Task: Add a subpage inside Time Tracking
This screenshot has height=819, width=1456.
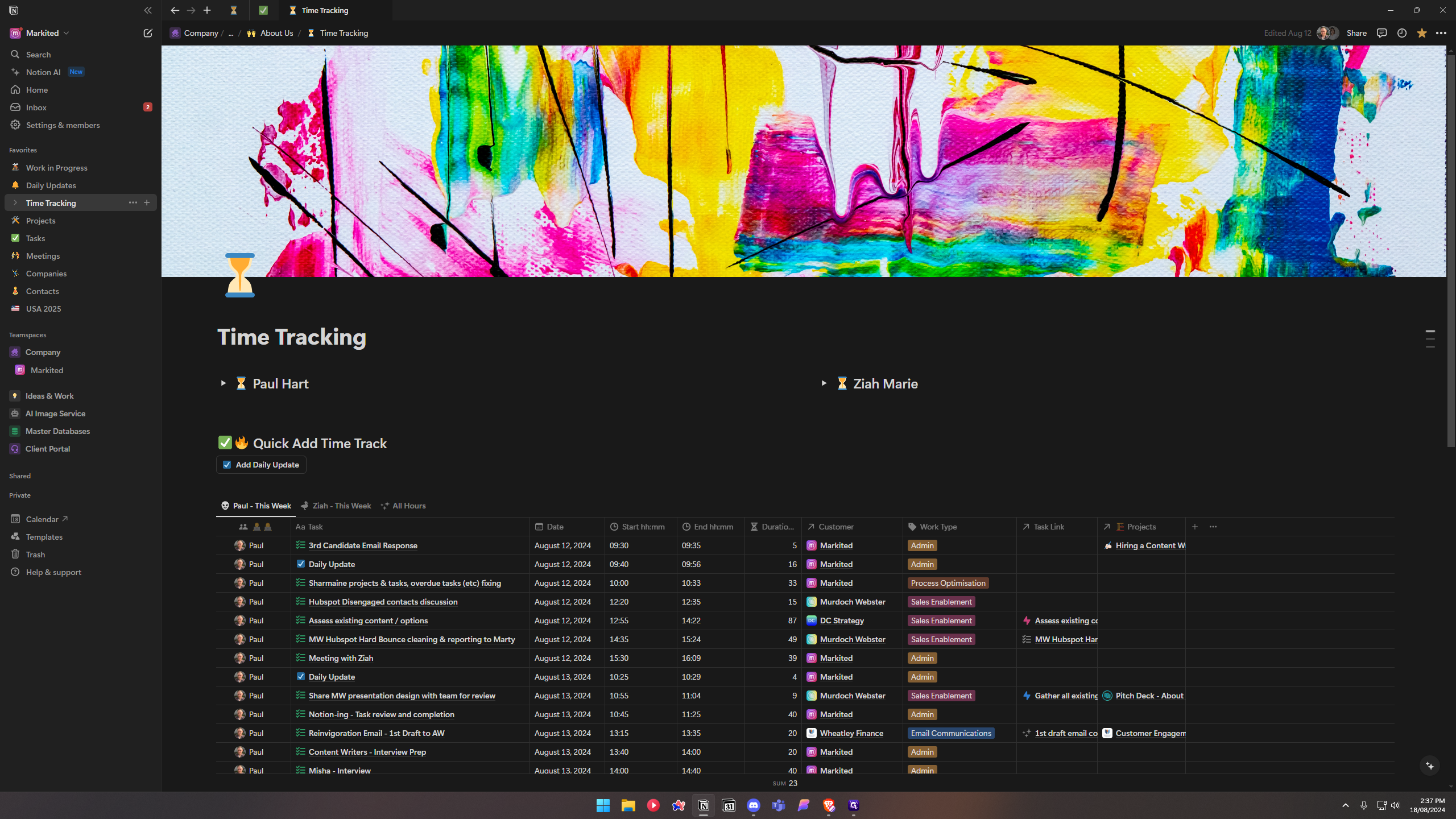Action: click(x=147, y=202)
